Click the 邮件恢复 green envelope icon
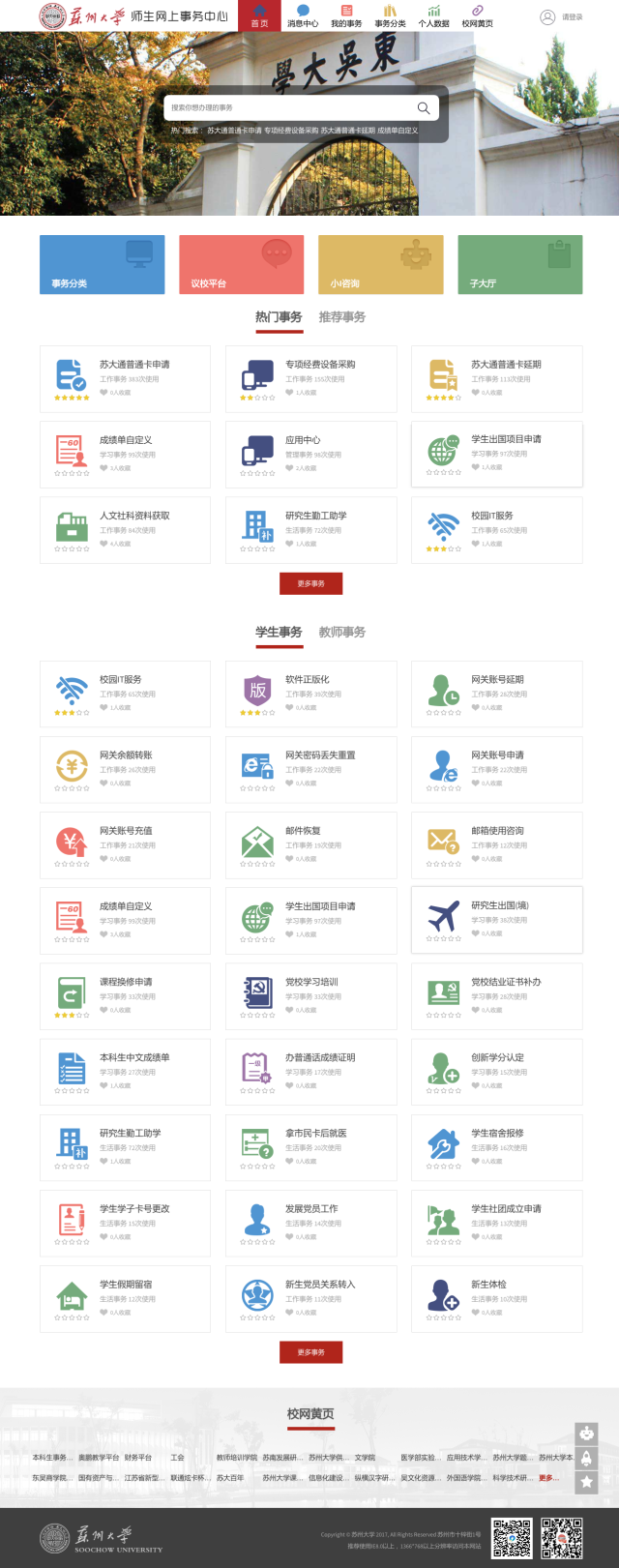The height and width of the screenshot is (1568, 619). pyautogui.click(x=257, y=842)
